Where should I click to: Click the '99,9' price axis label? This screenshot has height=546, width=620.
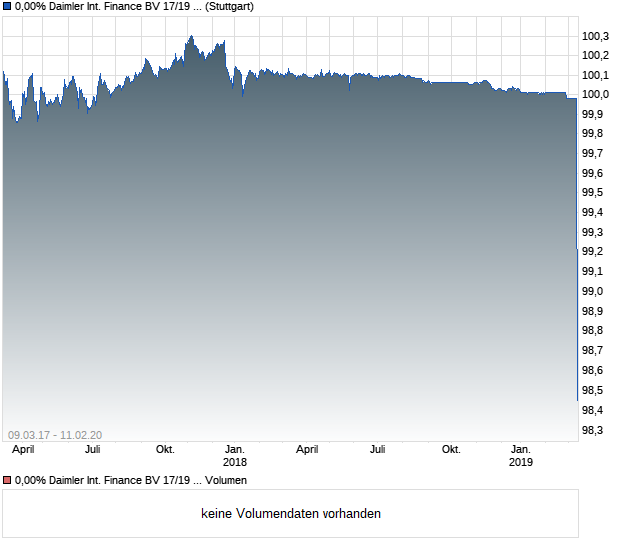click(592, 114)
